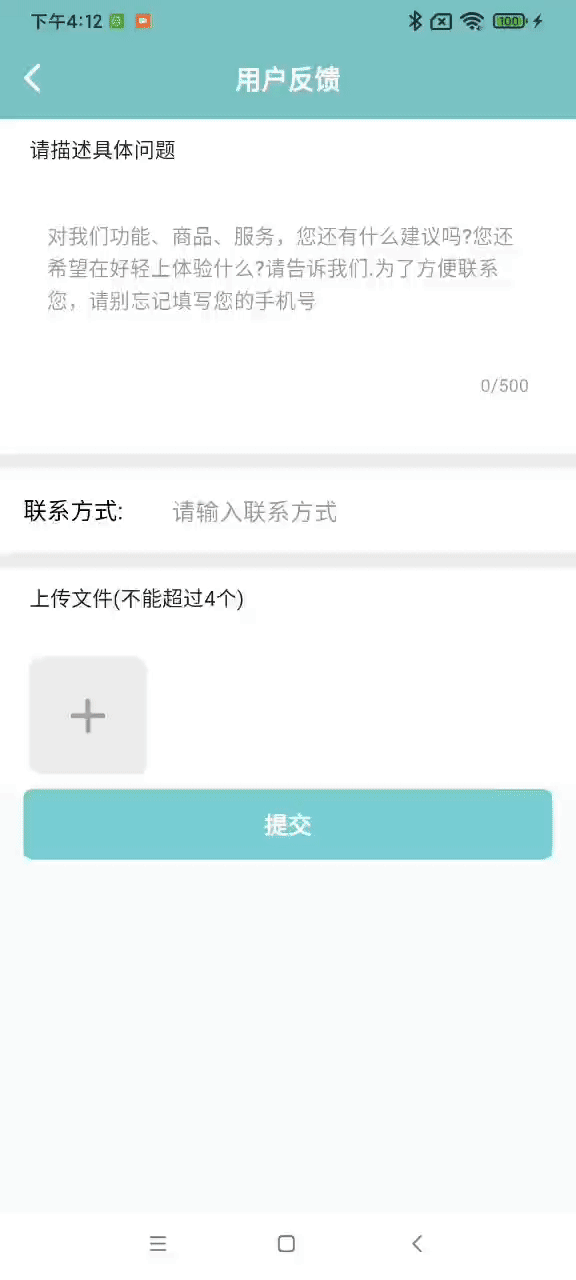Tap the 用户反馈 title text
Viewport: 576px width, 1280px height.
288,79
